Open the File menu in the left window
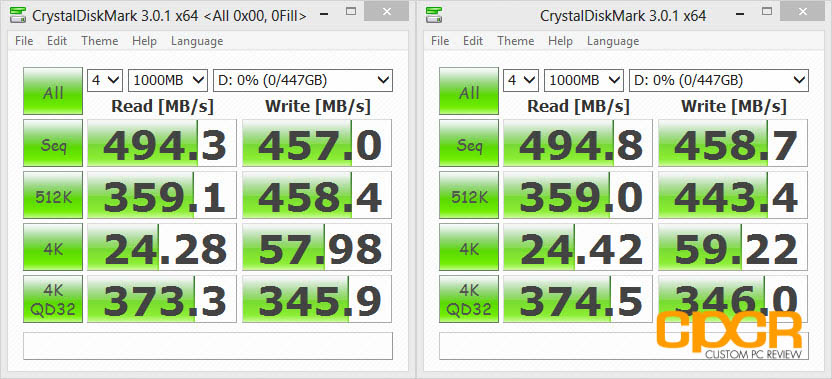 coord(24,41)
